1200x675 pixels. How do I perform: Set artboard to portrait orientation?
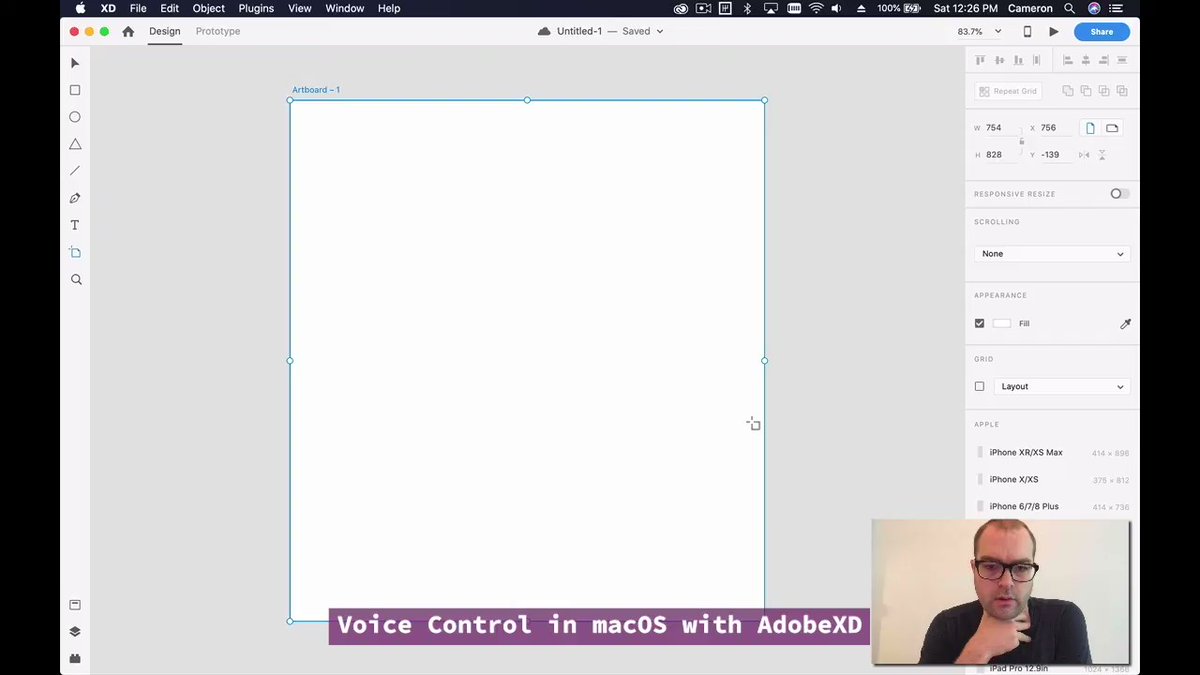(x=1090, y=128)
